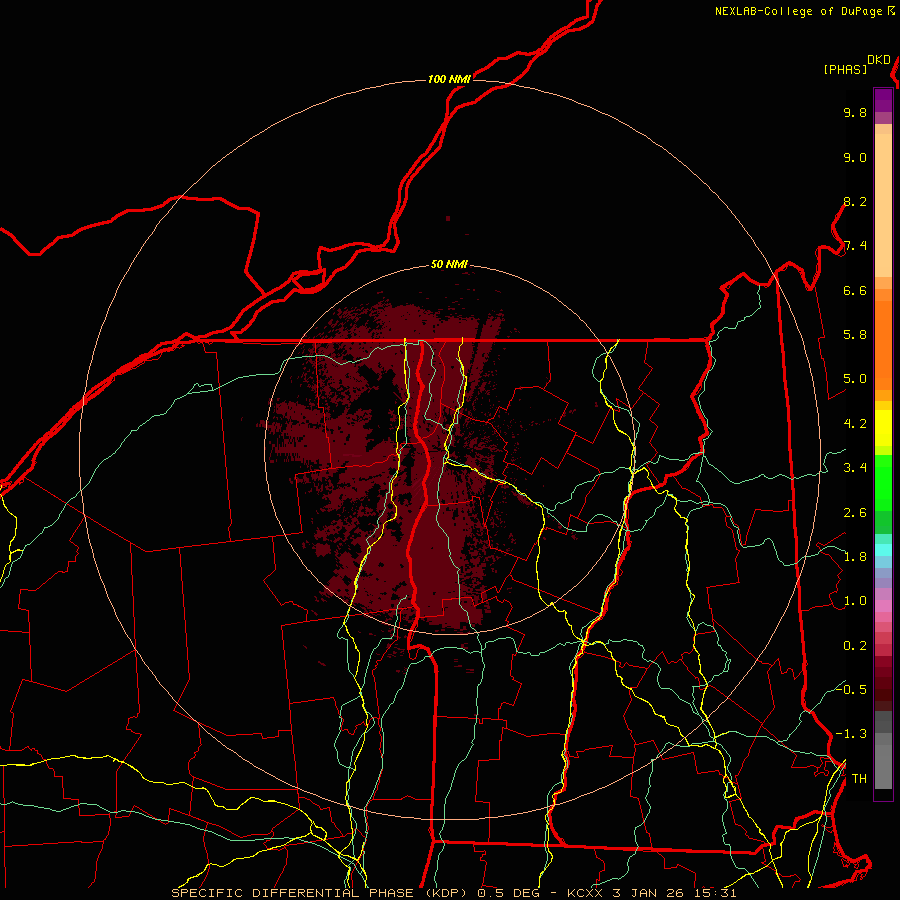The width and height of the screenshot is (900, 900).
Task: Click the 100 NMI range ring label
Action: click(449, 79)
